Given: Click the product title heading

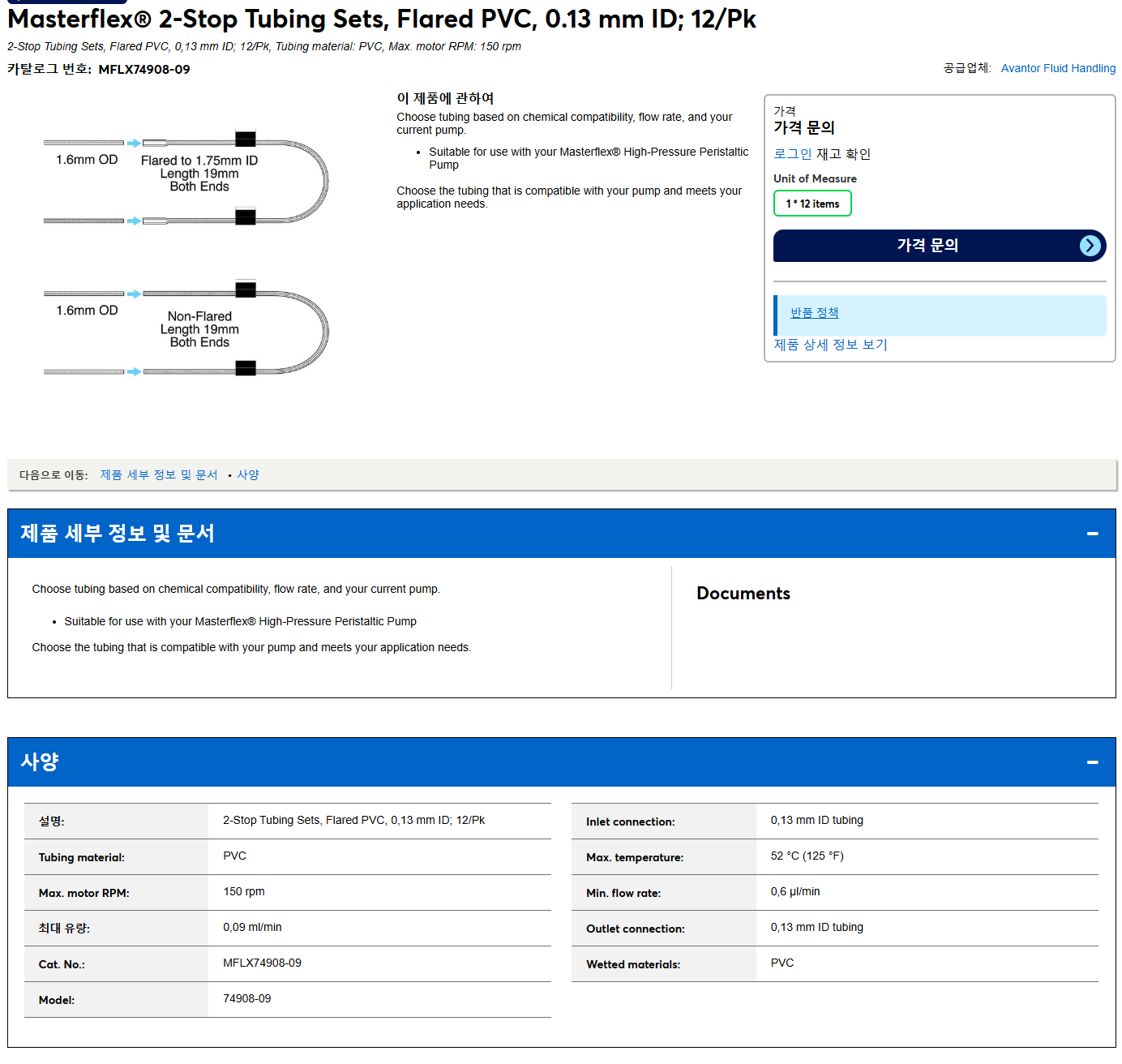Looking at the screenshot, I should pyautogui.click(x=382, y=19).
